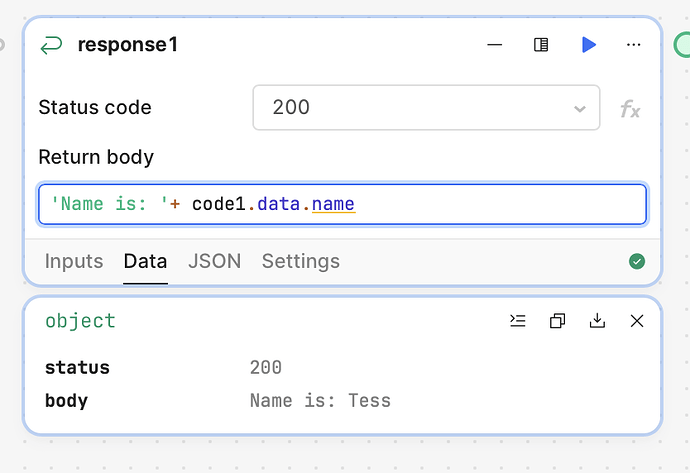Open the three-dot more options menu

tap(634, 44)
